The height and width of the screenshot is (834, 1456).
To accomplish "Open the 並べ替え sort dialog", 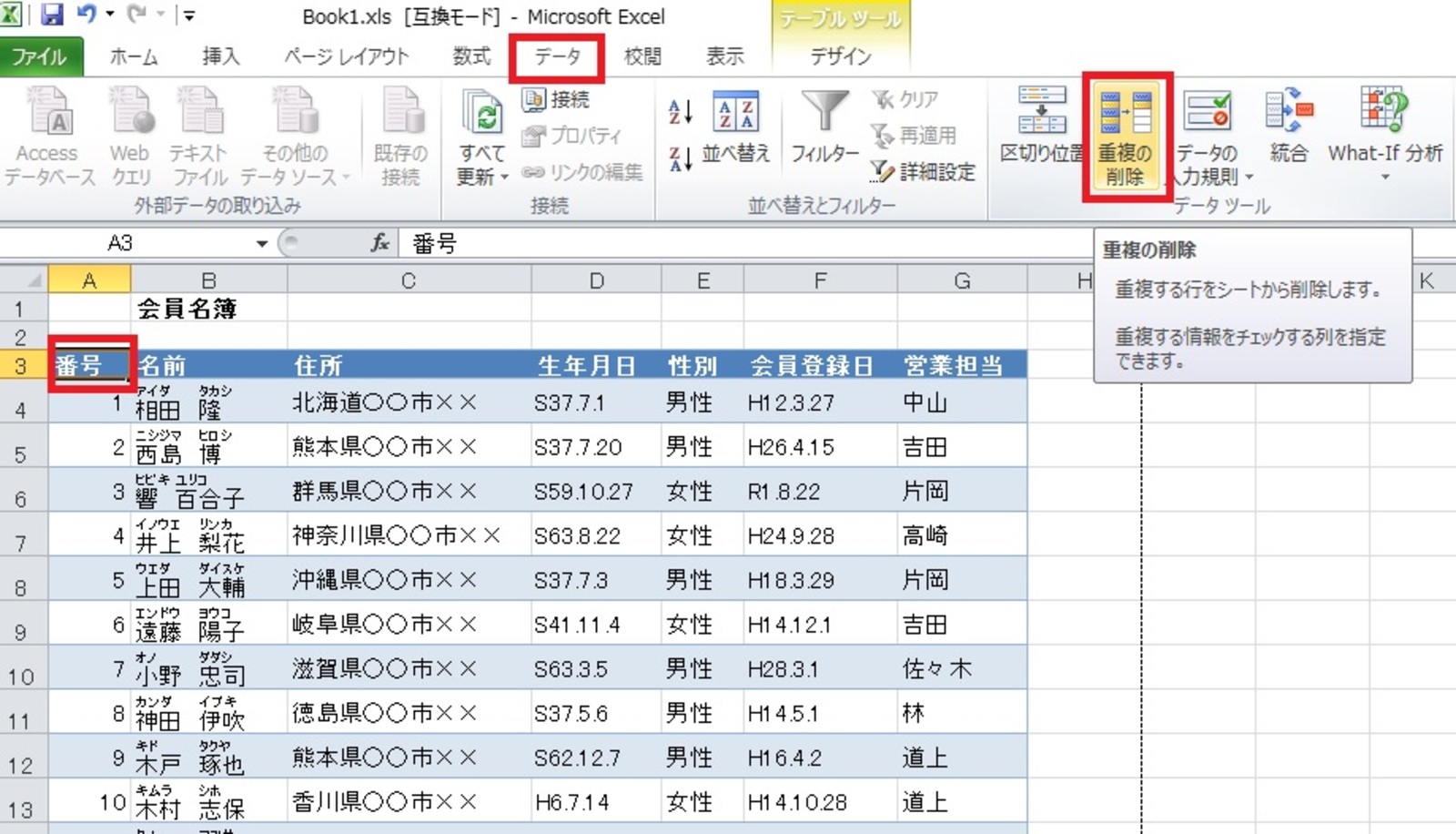I will 735,127.
